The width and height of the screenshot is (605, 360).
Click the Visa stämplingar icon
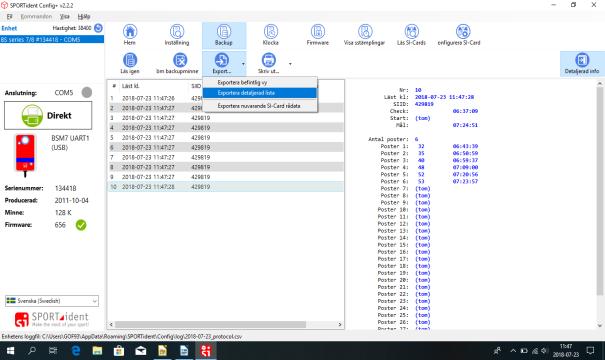click(365, 32)
